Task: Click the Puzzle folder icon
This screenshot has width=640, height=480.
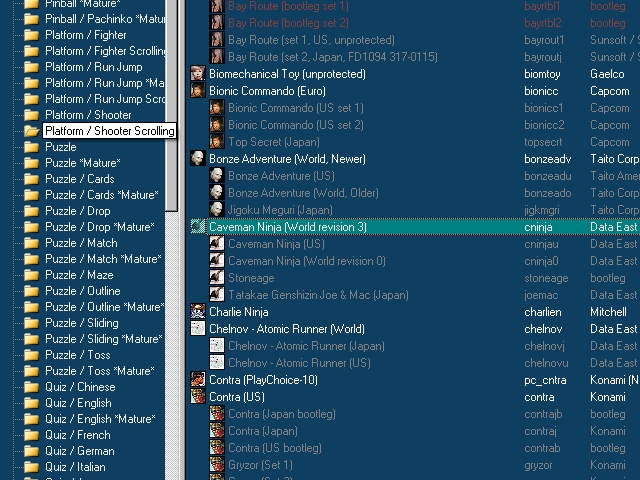Action: tap(31, 147)
